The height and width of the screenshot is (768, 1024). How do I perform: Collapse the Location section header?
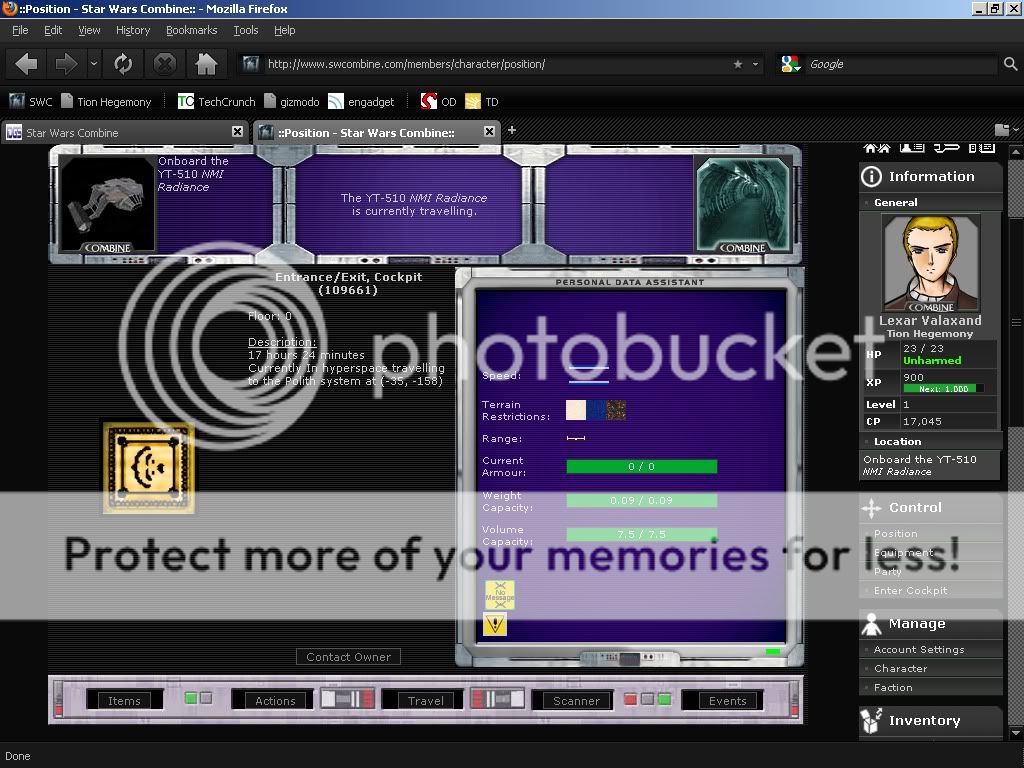click(931, 441)
